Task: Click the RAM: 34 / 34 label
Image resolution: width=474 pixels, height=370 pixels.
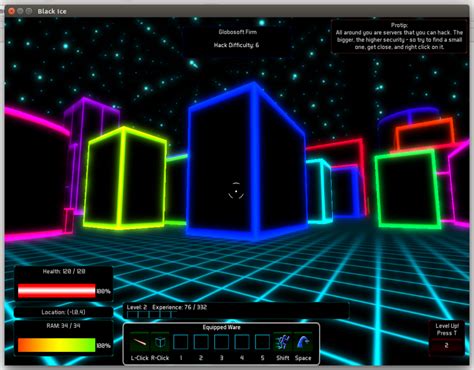Action: [63, 326]
